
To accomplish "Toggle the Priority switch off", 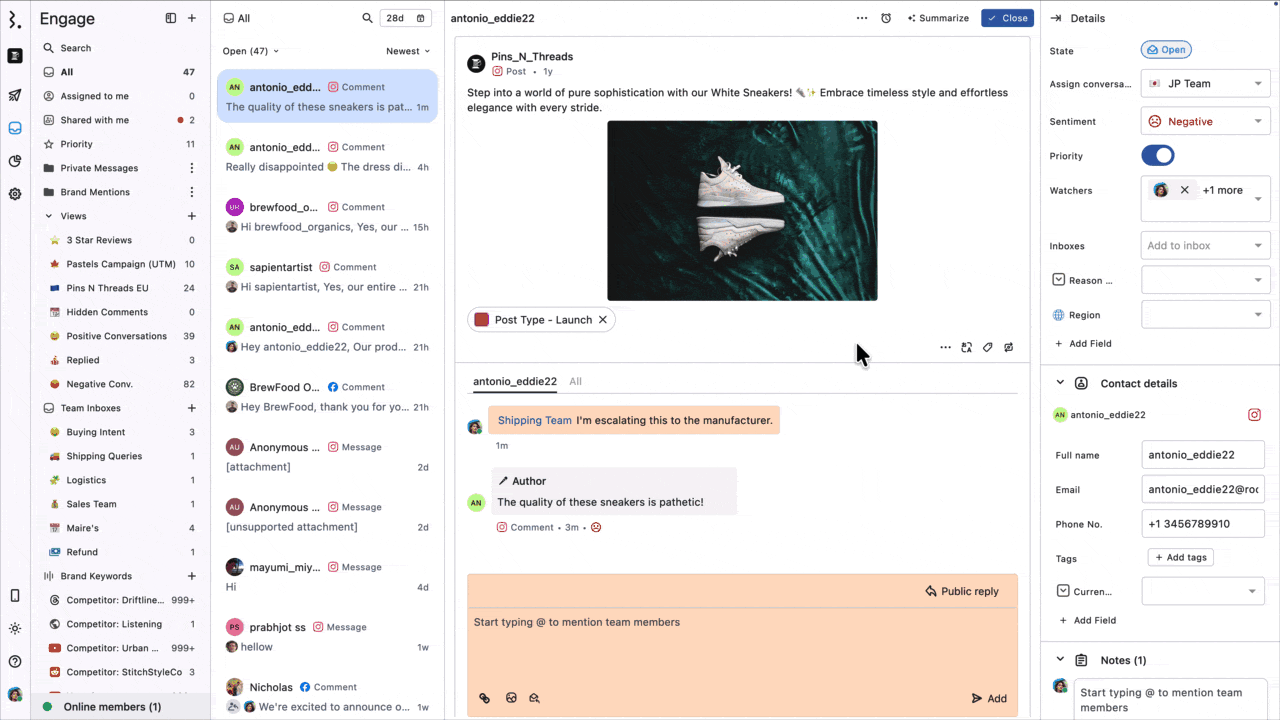I will click(x=1157, y=156).
